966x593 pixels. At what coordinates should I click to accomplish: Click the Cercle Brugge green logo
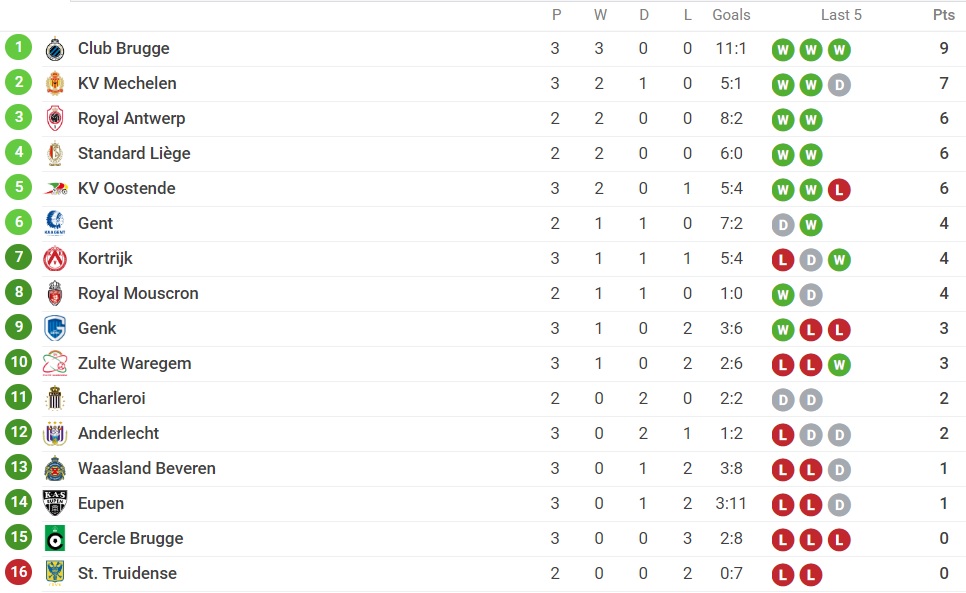[55, 538]
